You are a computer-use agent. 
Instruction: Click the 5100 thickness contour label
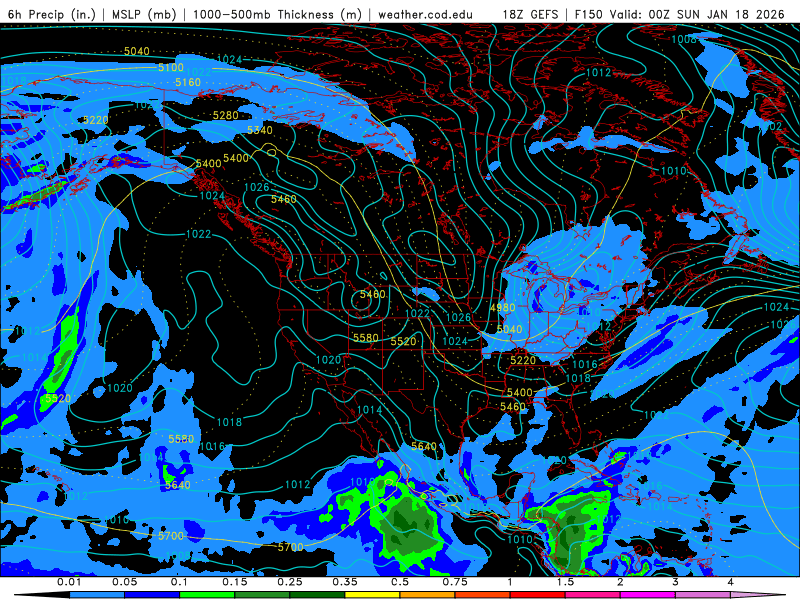[x=171, y=68]
